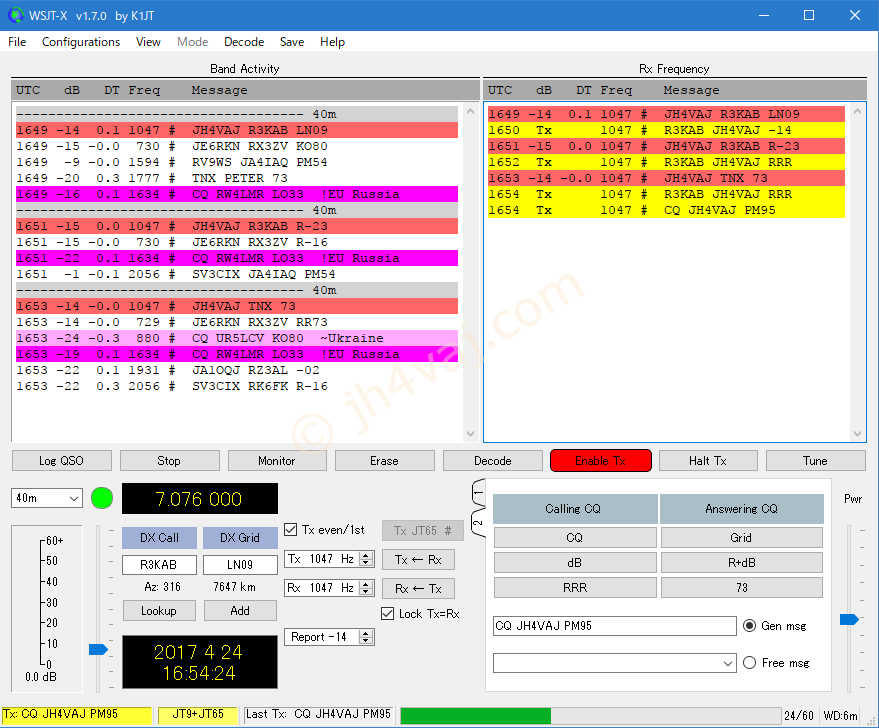The height and width of the screenshot is (728, 879).
Task: Toggle the Lock Tx=Rx checkbox
Action: tap(387, 614)
